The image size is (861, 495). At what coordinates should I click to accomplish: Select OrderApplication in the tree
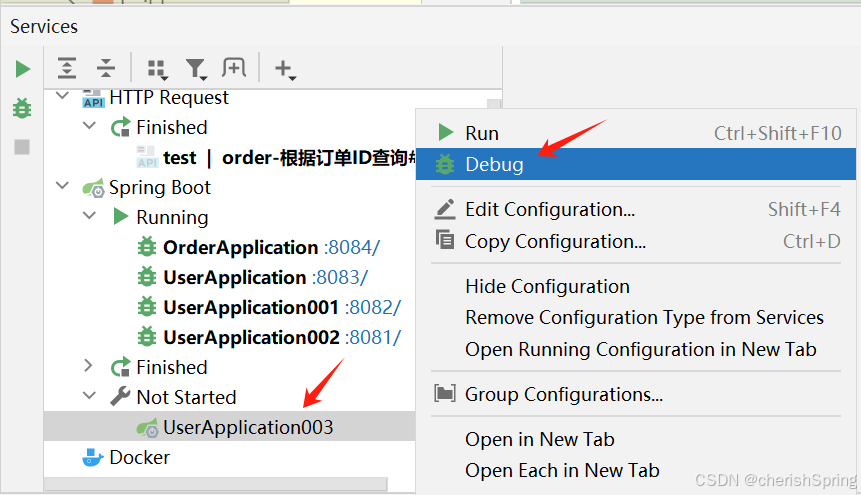click(x=241, y=248)
